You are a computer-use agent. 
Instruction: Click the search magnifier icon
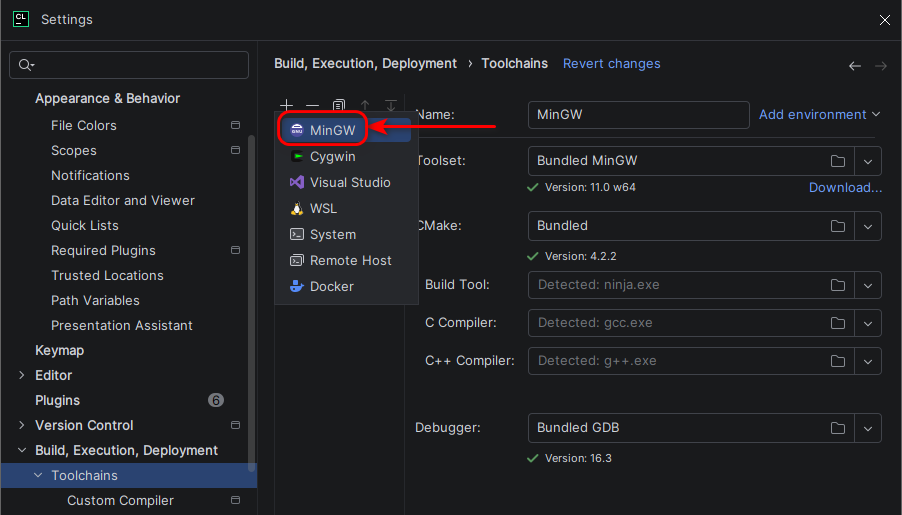tap(26, 65)
